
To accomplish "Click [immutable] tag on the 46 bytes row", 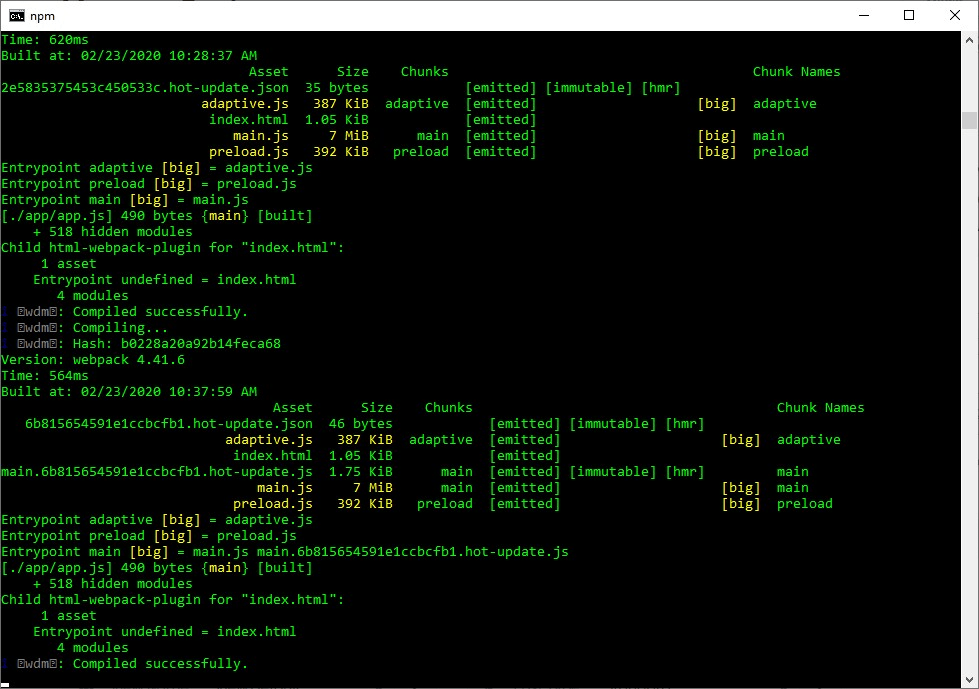I will pyautogui.click(x=613, y=423).
